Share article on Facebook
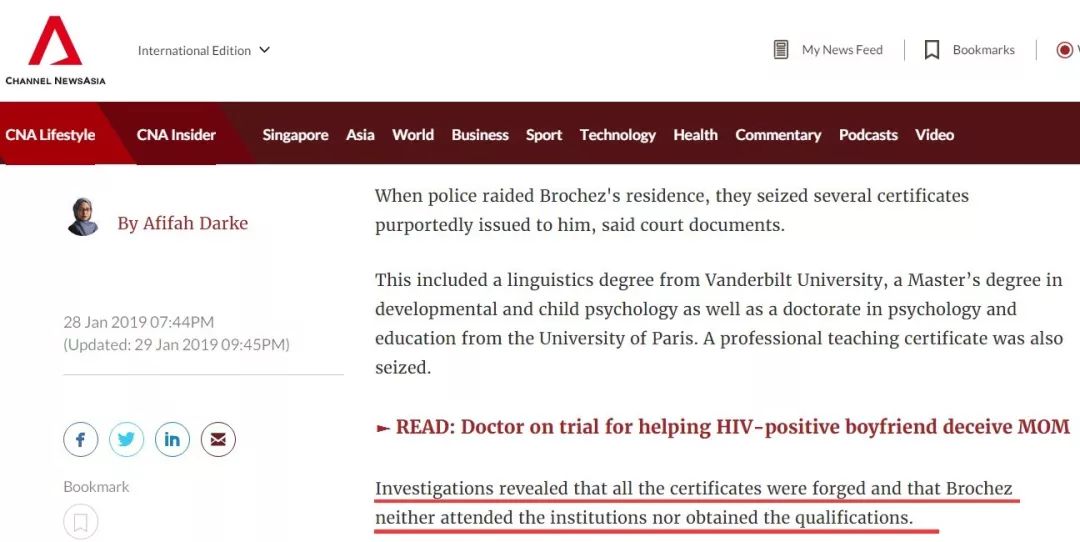Image resolution: width=1080 pixels, height=542 pixels. click(81, 439)
